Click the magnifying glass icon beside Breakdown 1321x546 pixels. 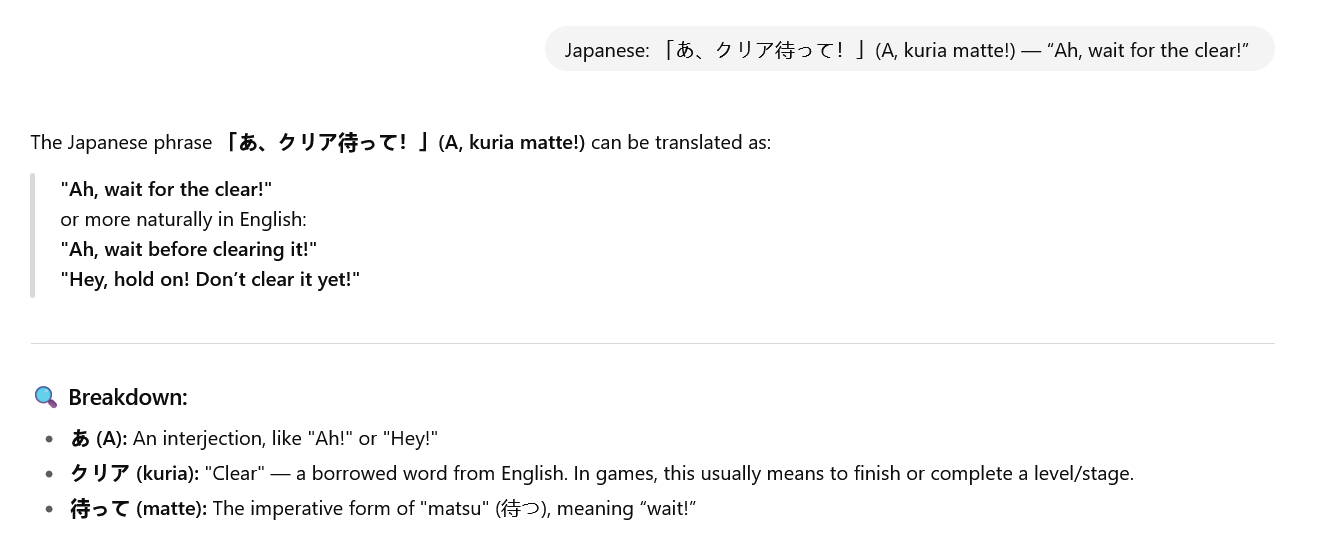[x=45, y=397]
